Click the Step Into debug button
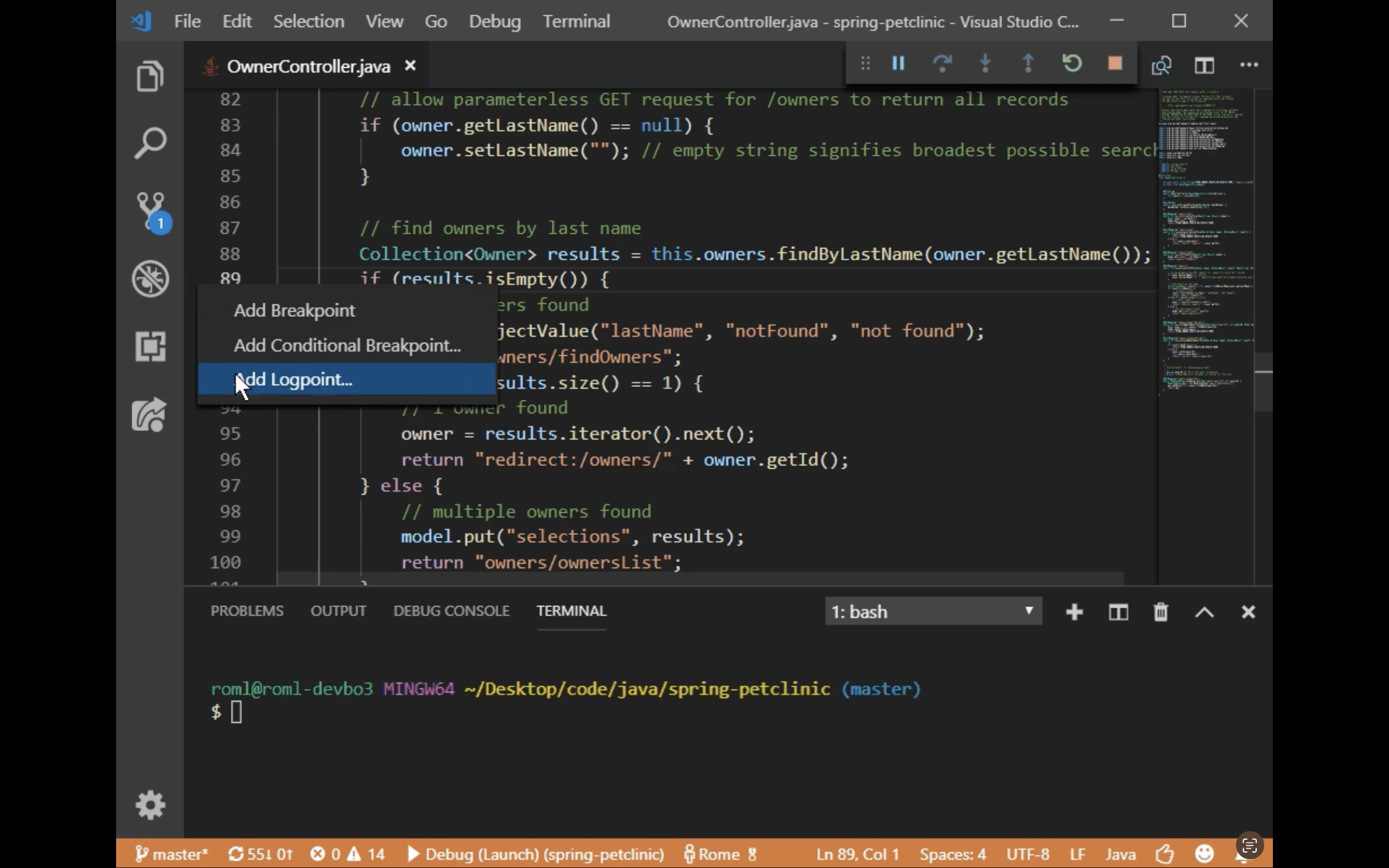1389x868 pixels. point(985,62)
